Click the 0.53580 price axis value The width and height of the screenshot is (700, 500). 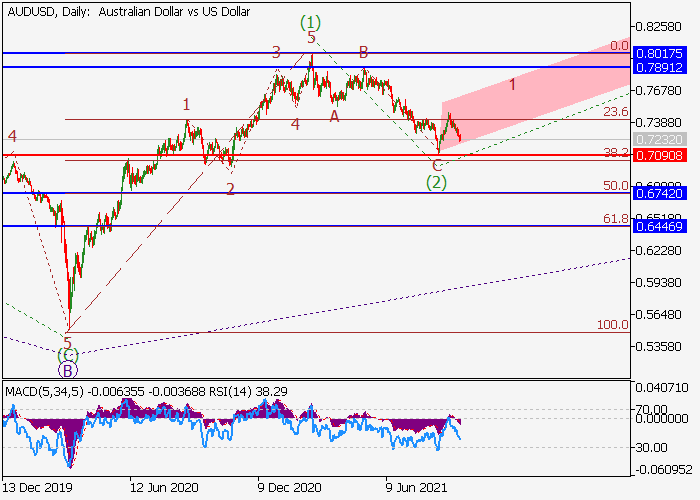[x=658, y=346]
